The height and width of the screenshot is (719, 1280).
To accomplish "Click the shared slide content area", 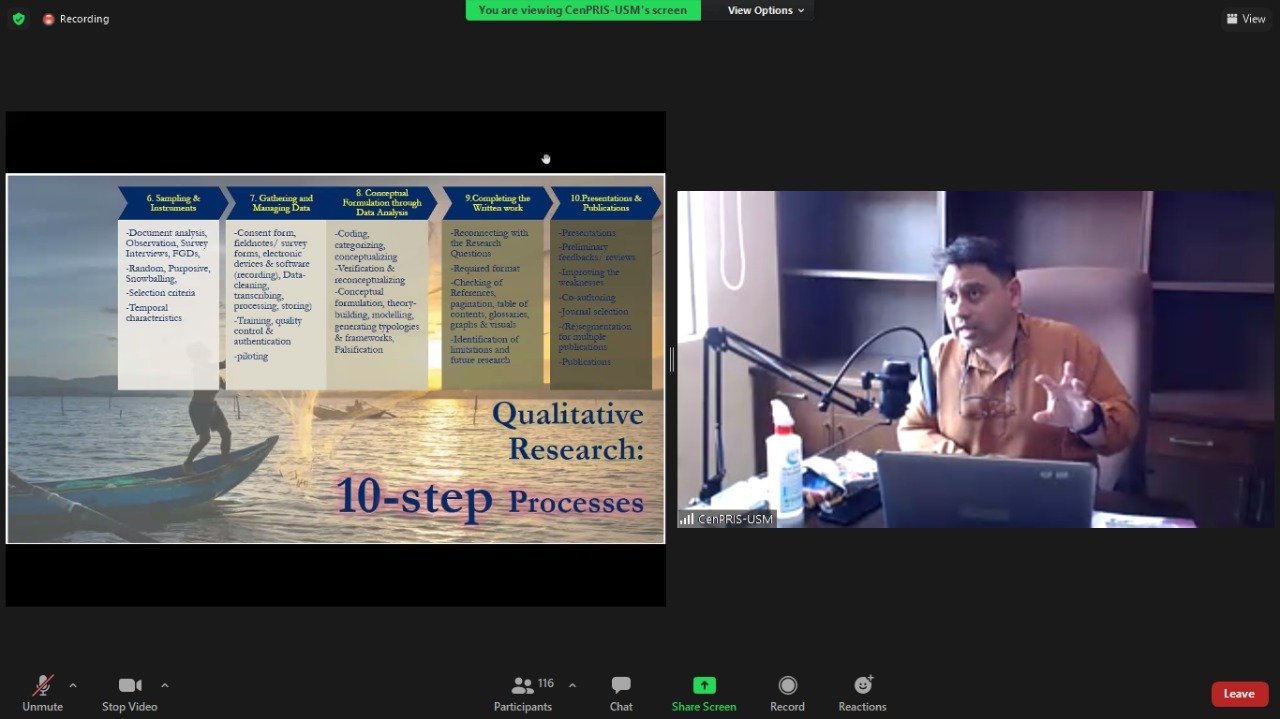I will click(x=336, y=359).
